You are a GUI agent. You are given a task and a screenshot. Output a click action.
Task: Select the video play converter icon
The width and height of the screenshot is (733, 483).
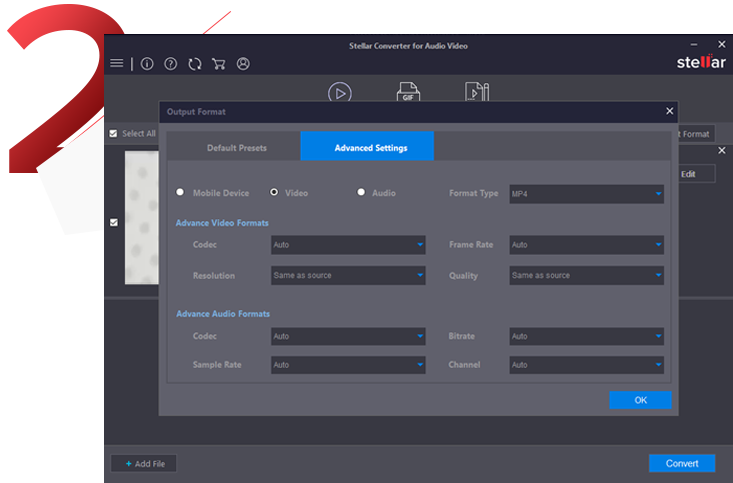click(x=340, y=92)
